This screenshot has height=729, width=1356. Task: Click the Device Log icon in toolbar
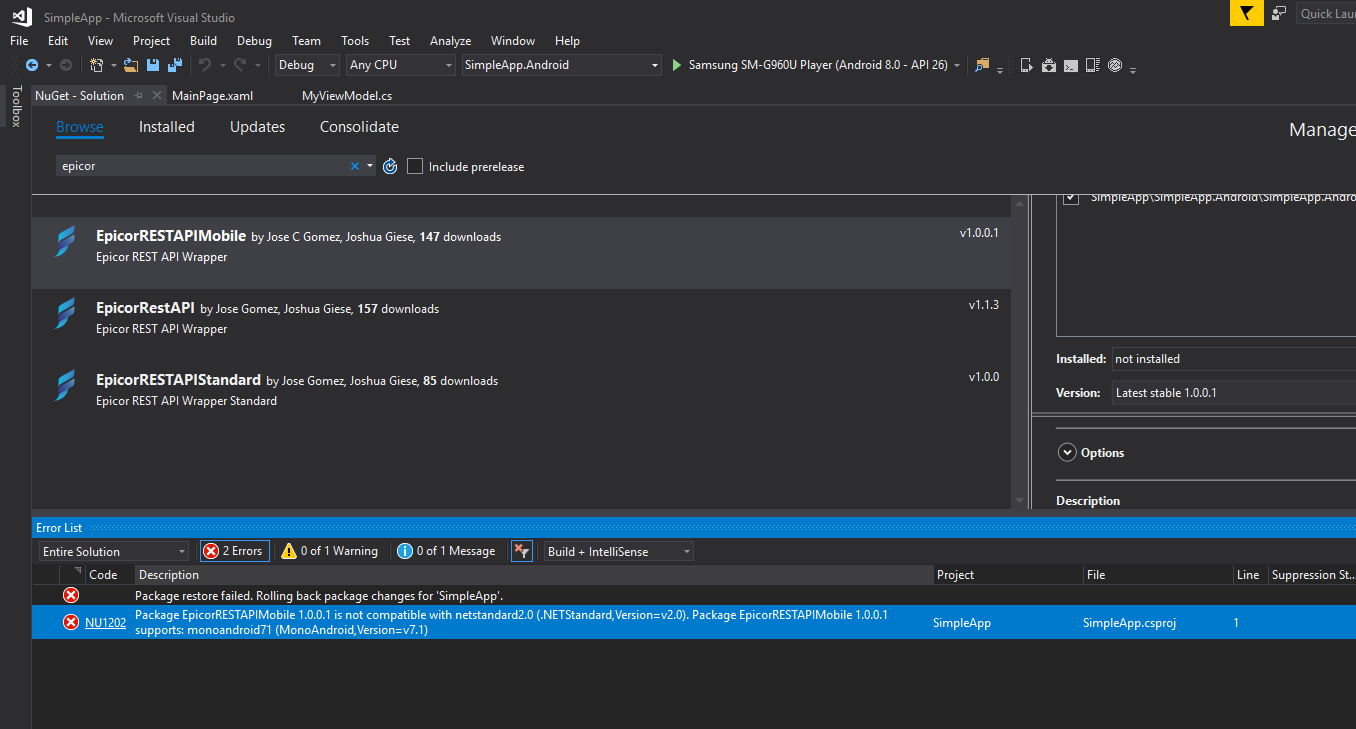tap(1093, 65)
